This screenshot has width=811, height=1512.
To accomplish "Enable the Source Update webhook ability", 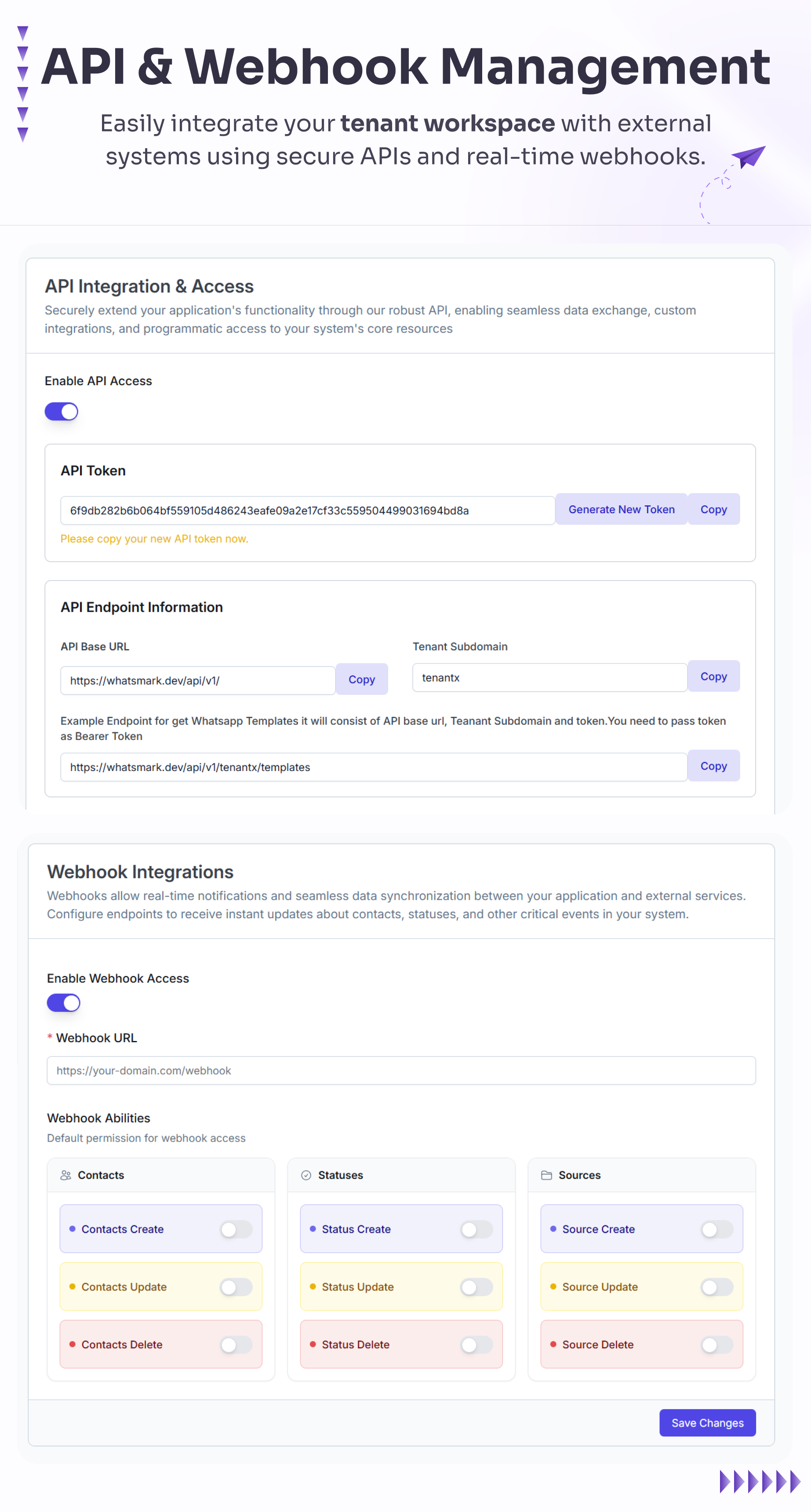I will click(x=716, y=1287).
